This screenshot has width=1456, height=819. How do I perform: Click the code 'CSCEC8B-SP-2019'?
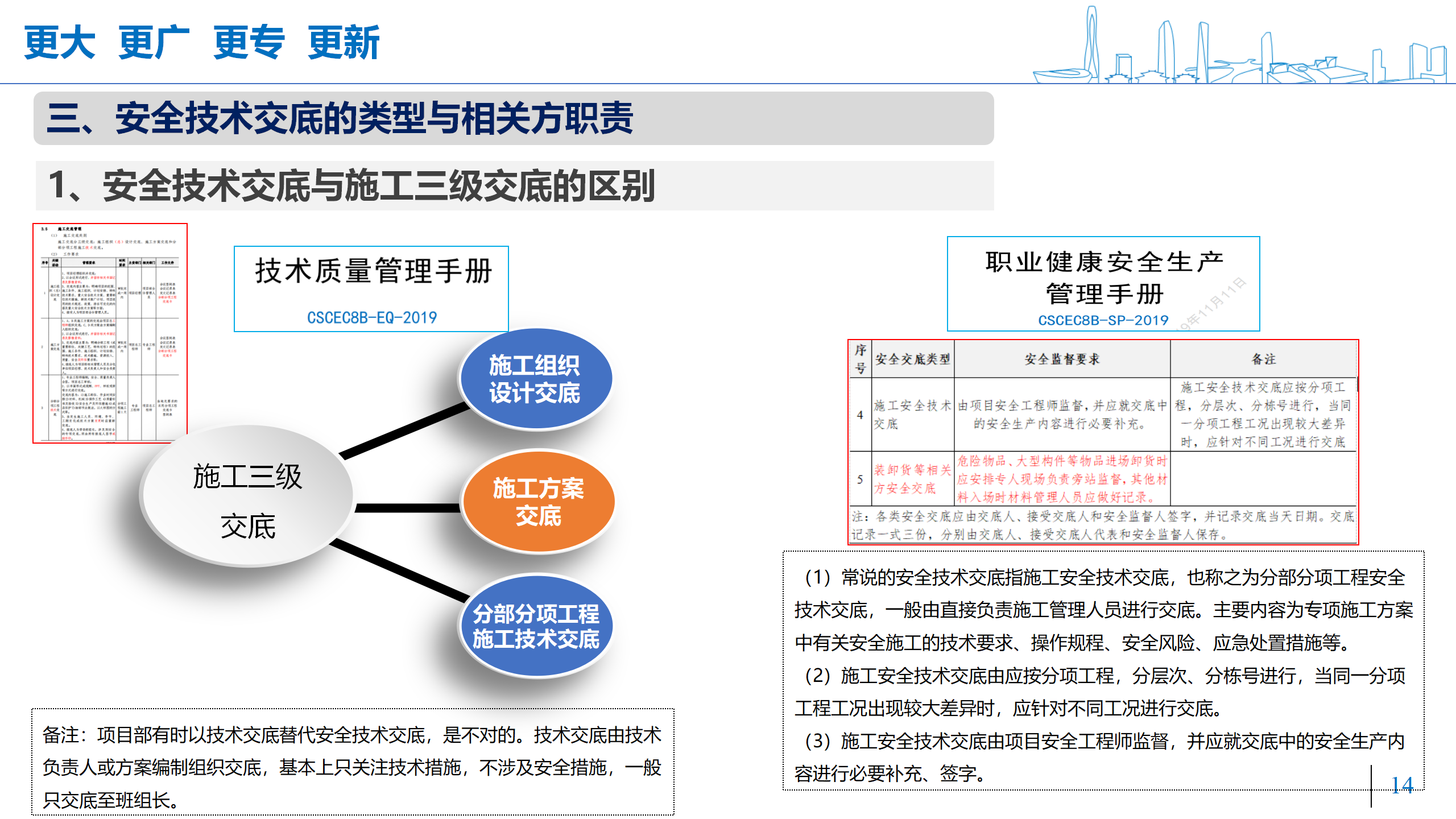(x=1103, y=320)
